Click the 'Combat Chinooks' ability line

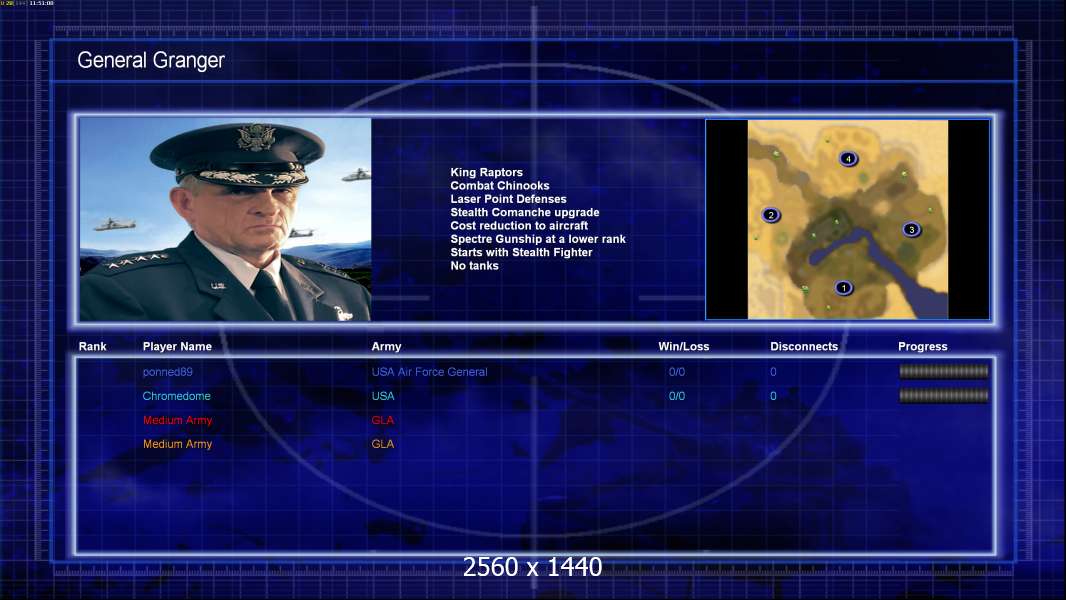pos(500,186)
